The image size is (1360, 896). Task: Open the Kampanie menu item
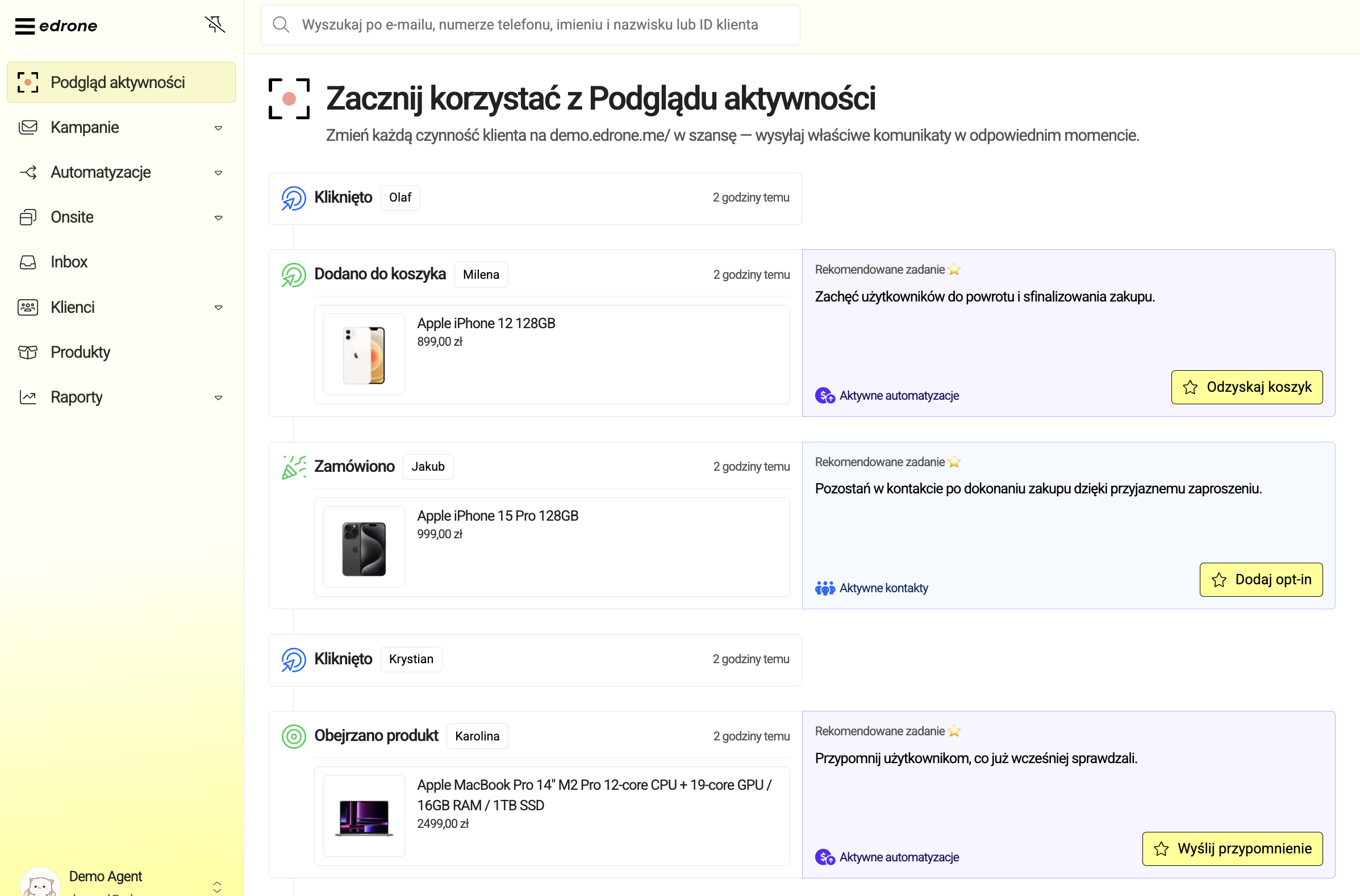coord(121,127)
